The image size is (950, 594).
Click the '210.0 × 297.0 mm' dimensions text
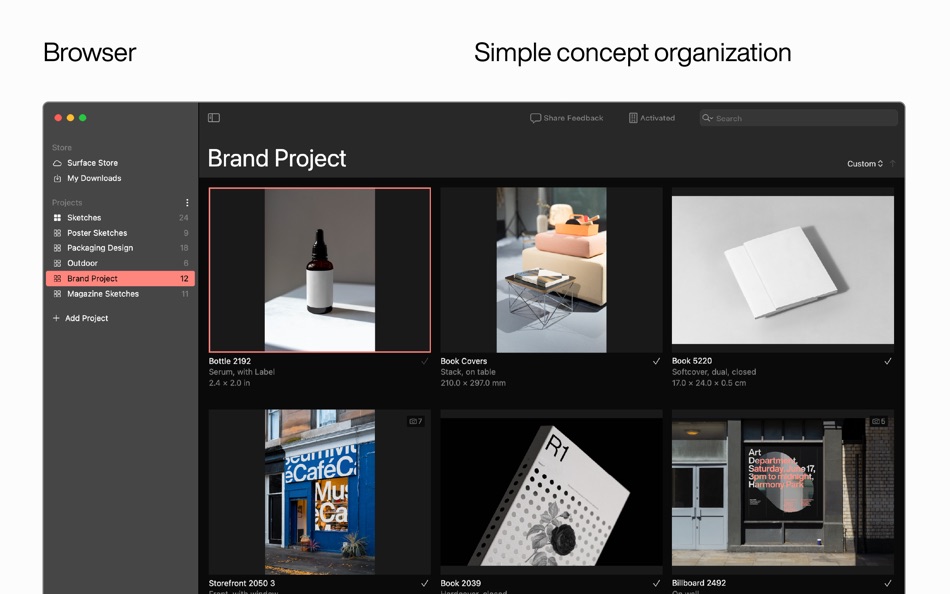click(473, 383)
